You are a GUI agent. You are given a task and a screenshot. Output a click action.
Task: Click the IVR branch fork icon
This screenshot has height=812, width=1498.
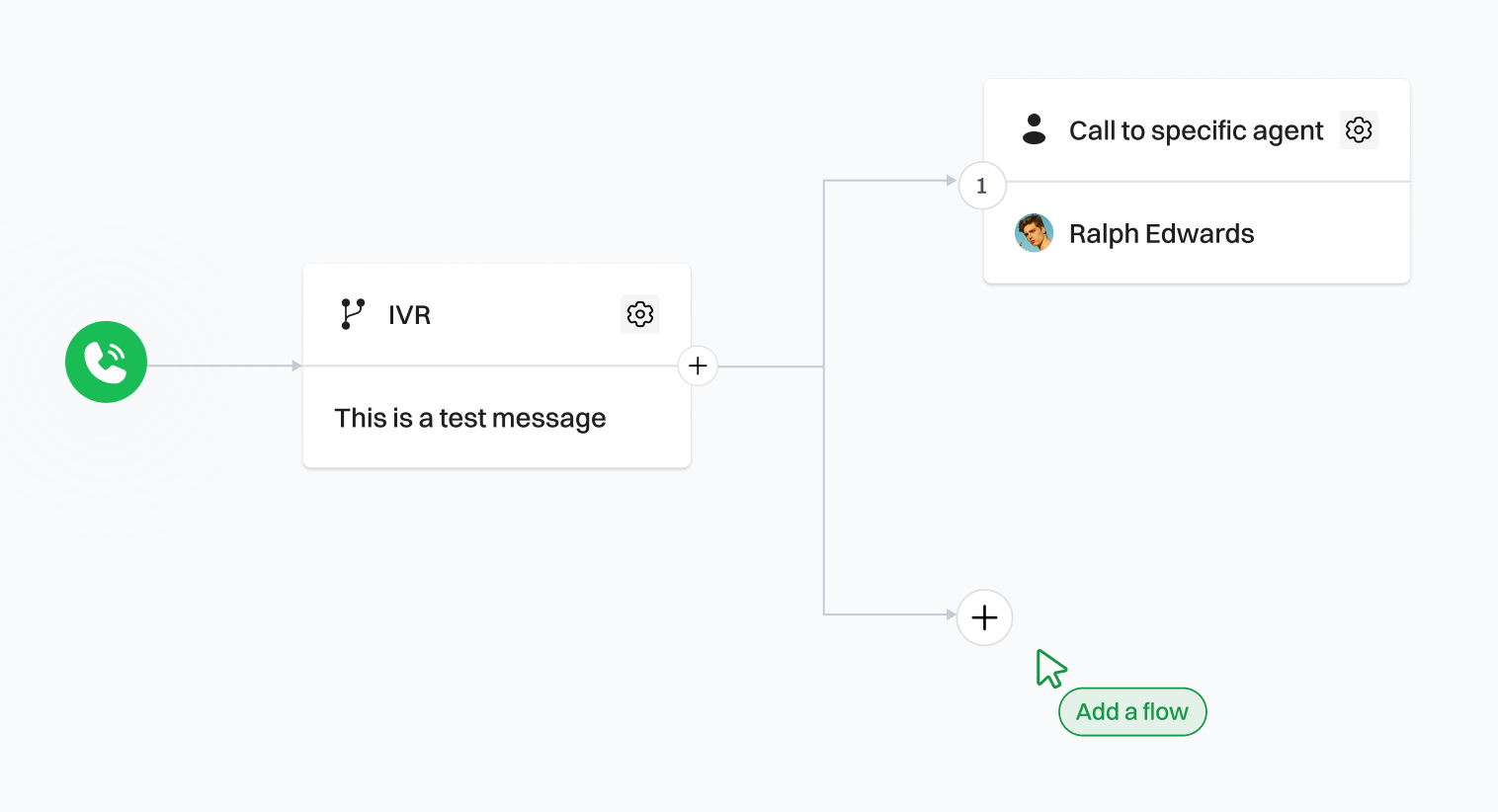point(353,314)
